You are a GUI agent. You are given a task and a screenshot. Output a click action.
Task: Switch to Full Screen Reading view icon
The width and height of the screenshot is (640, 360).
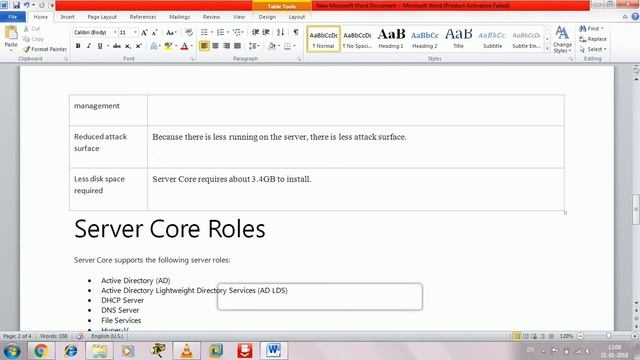[x=526, y=336]
